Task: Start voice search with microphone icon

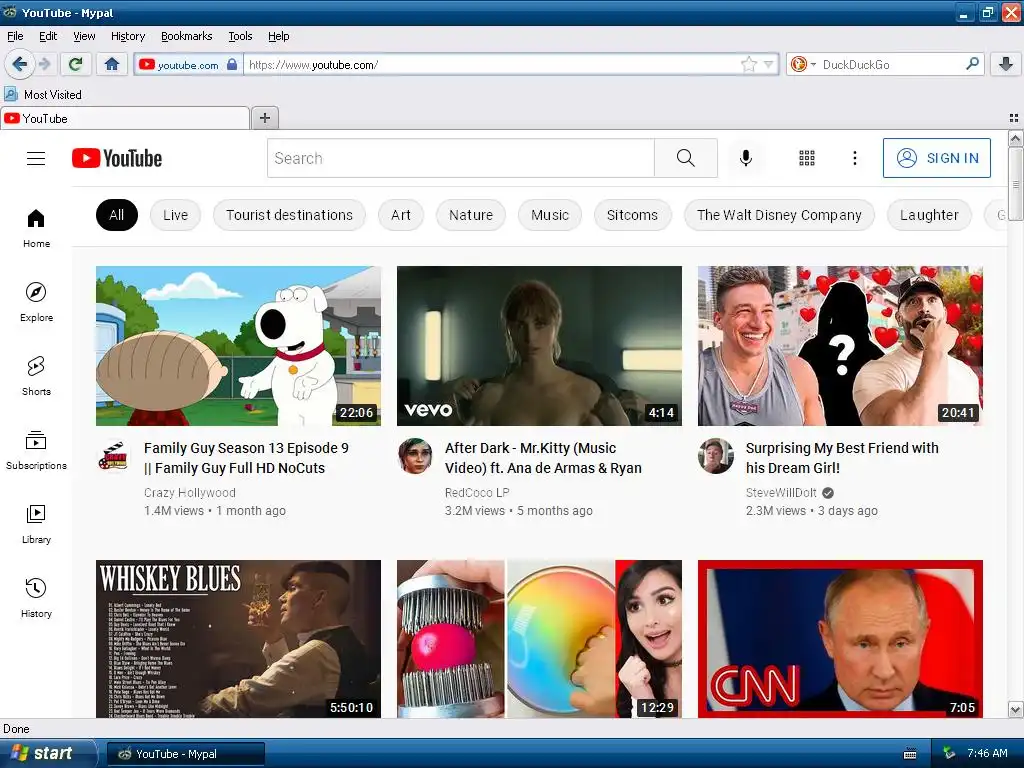Action: (746, 158)
